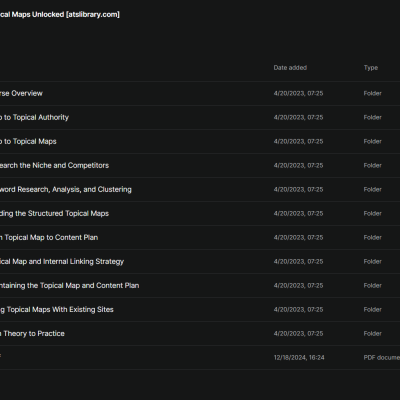The width and height of the screenshot is (400, 400).
Task: Select the PDF document type cell
Action: [x=382, y=357]
